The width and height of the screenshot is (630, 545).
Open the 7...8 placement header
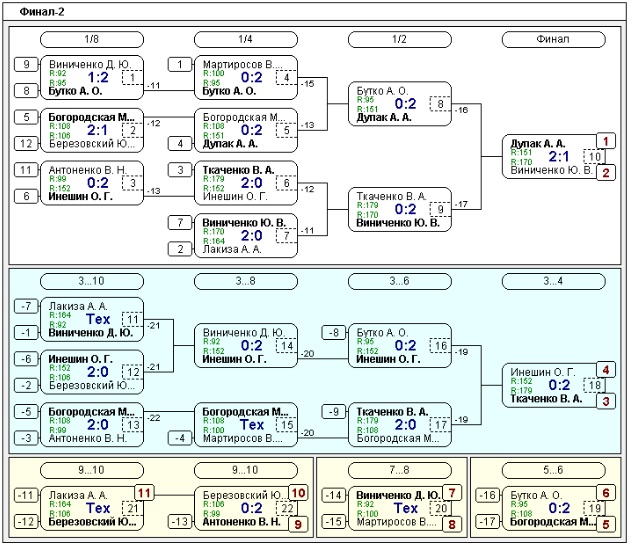pyautogui.click(x=399, y=470)
